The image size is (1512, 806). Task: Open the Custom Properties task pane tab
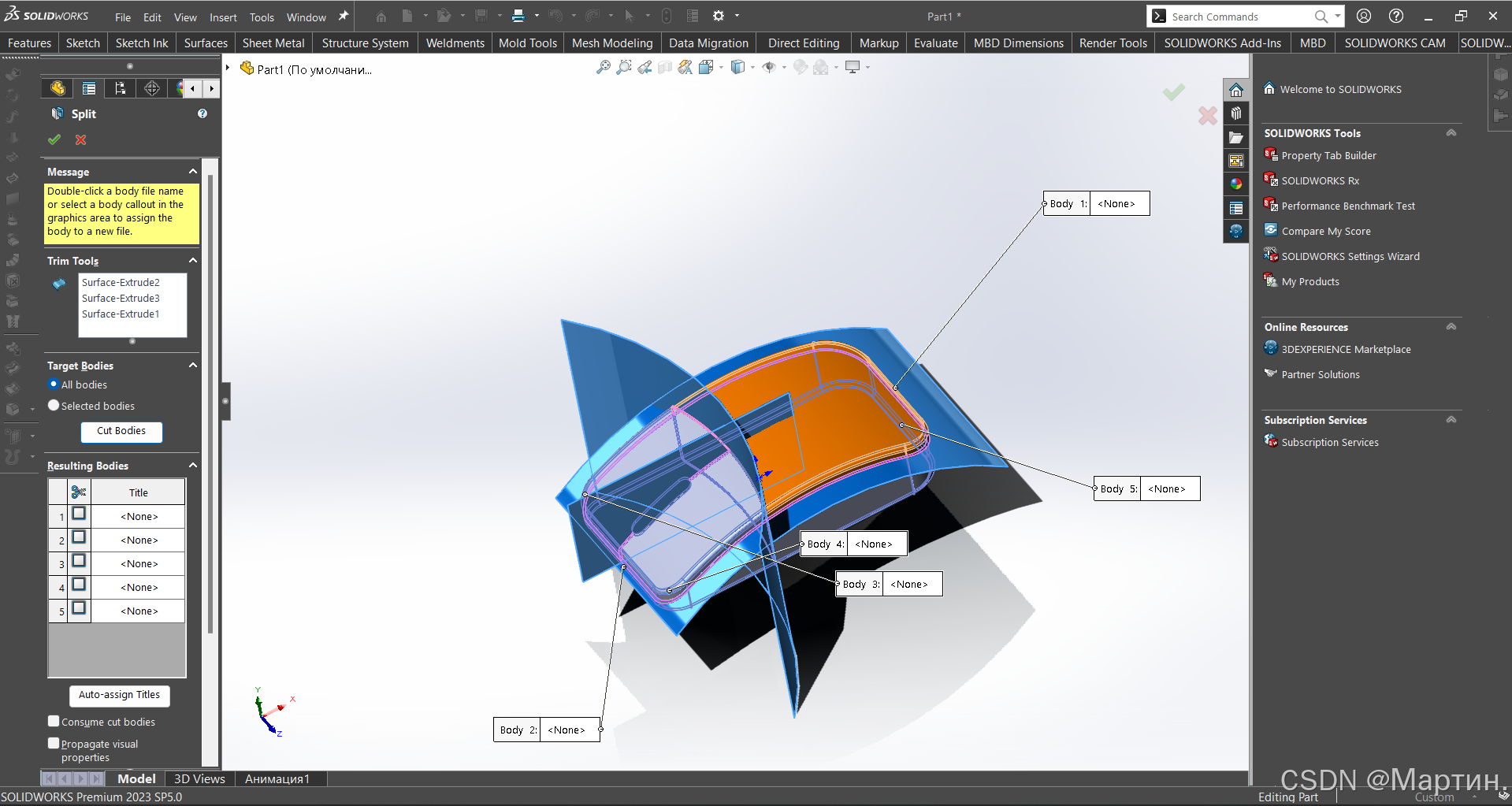[x=1235, y=208]
